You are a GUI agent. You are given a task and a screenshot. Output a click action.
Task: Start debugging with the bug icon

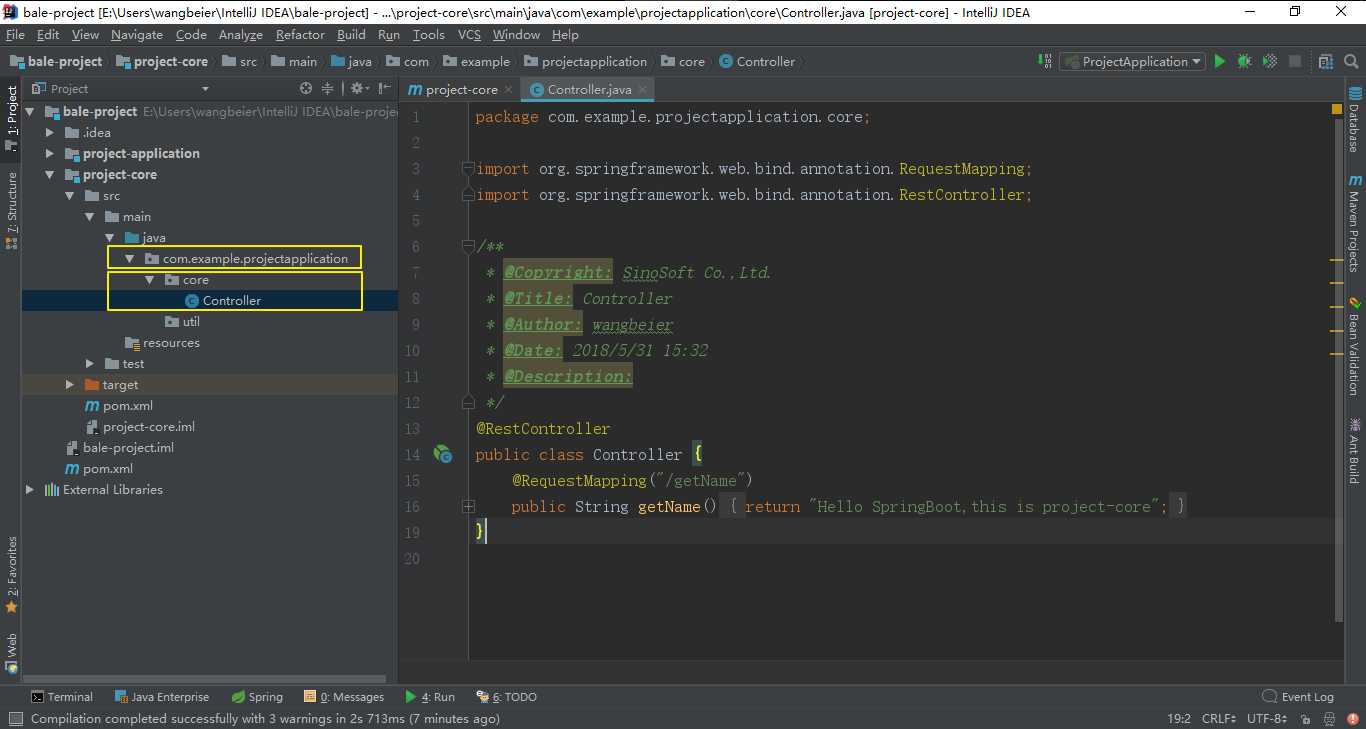pyautogui.click(x=1244, y=62)
